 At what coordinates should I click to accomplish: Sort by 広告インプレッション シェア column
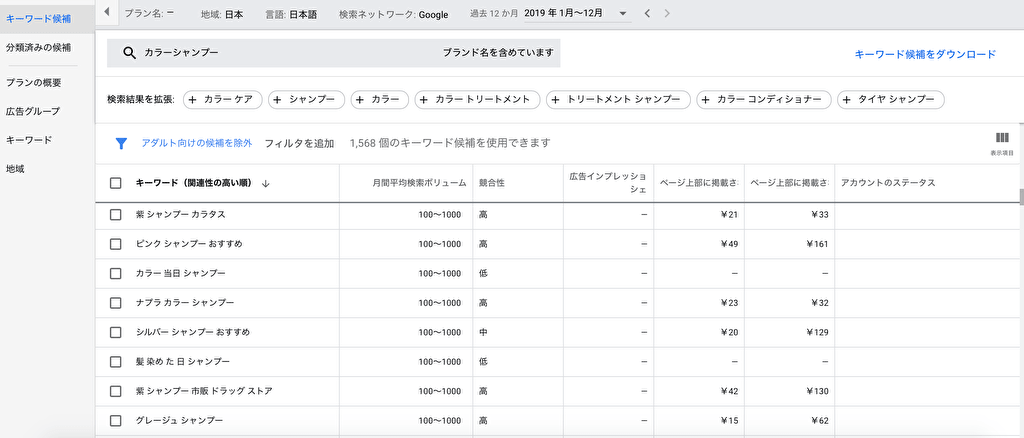(607, 183)
